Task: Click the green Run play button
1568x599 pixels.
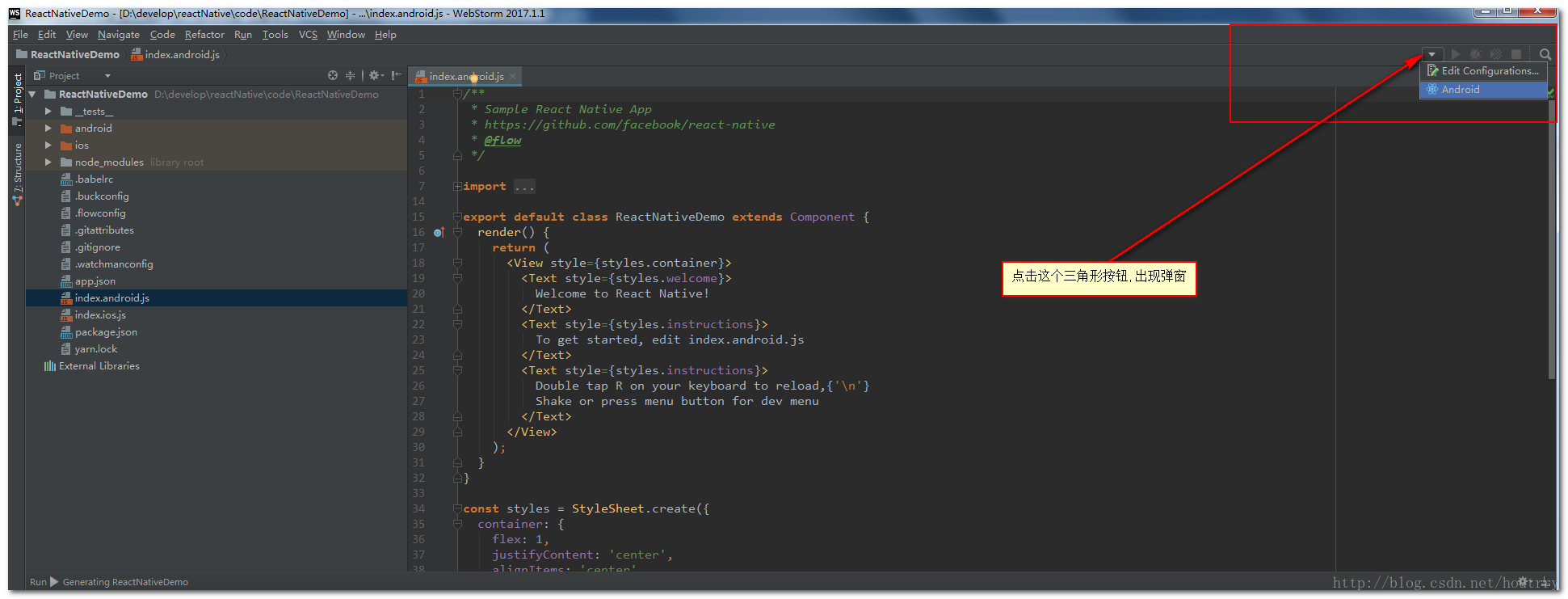Action: [x=1456, y=54]
